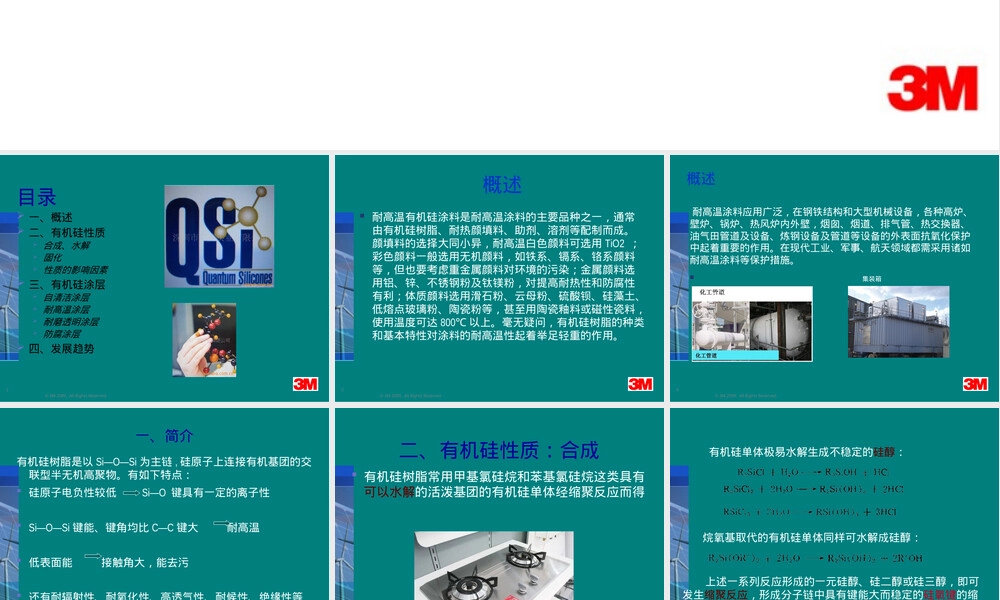Click the '性质的影响因素' sub-entry

(75, 270)
